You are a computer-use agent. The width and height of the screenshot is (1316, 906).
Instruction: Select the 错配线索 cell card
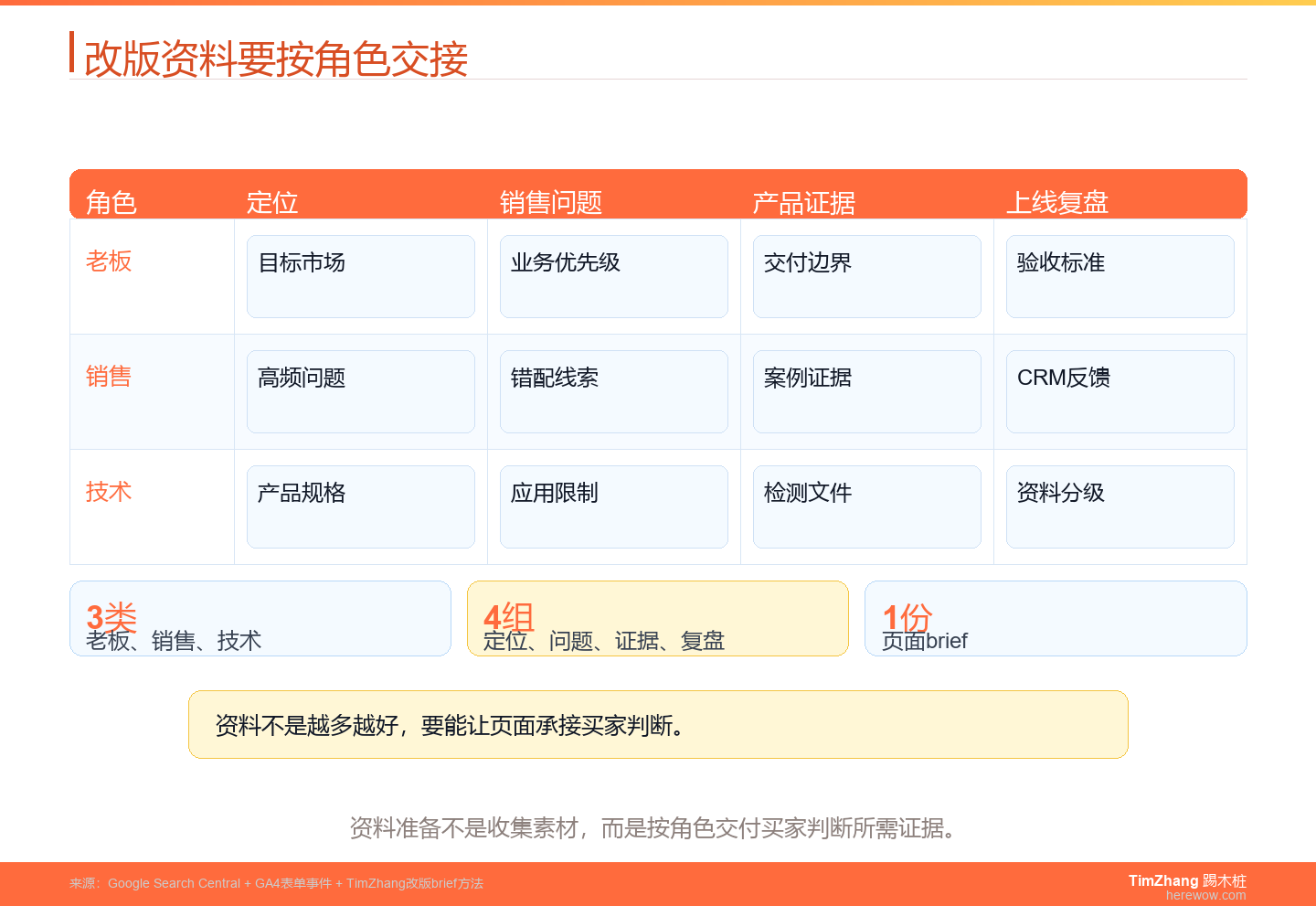(614, 392)
